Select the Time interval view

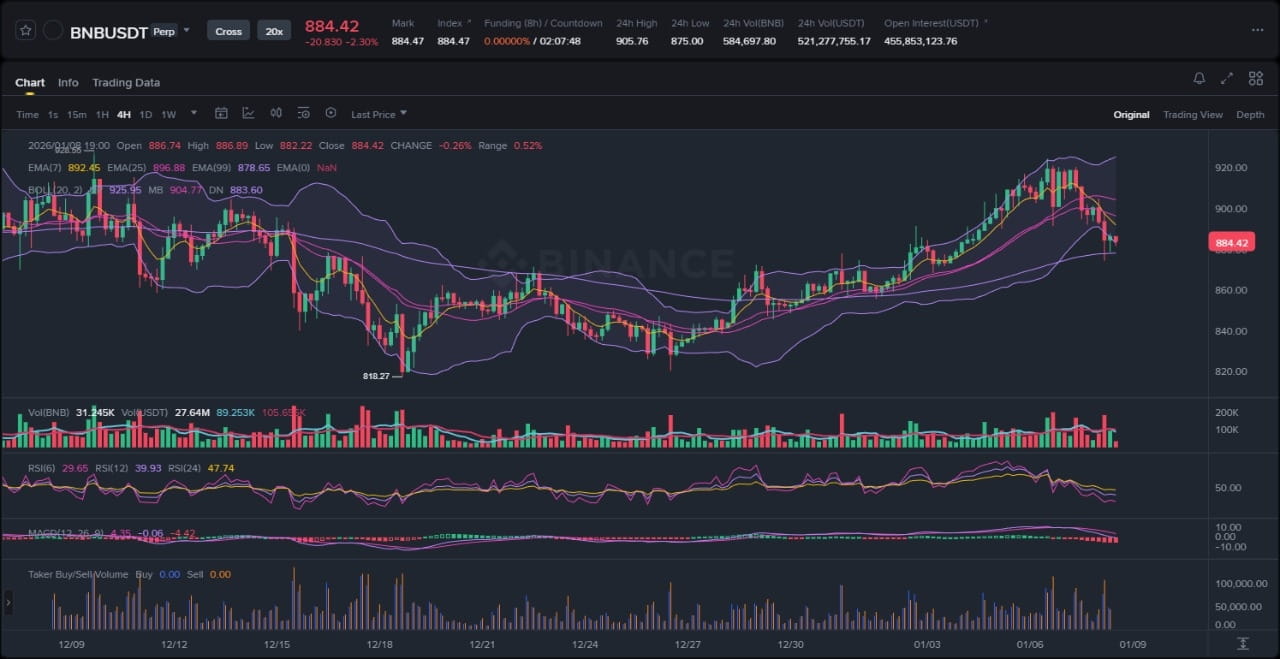27,114
